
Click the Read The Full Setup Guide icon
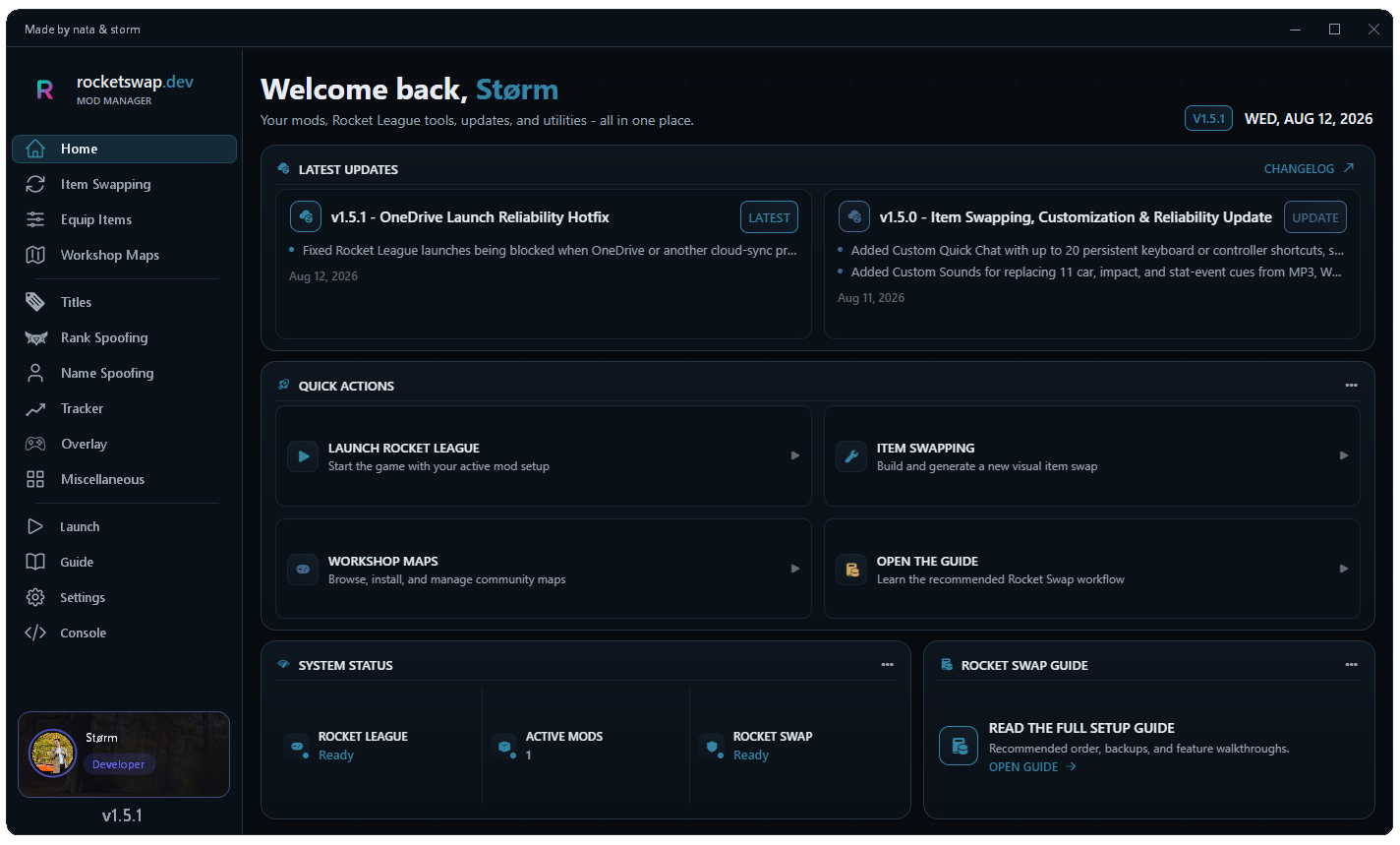point(959,746)
